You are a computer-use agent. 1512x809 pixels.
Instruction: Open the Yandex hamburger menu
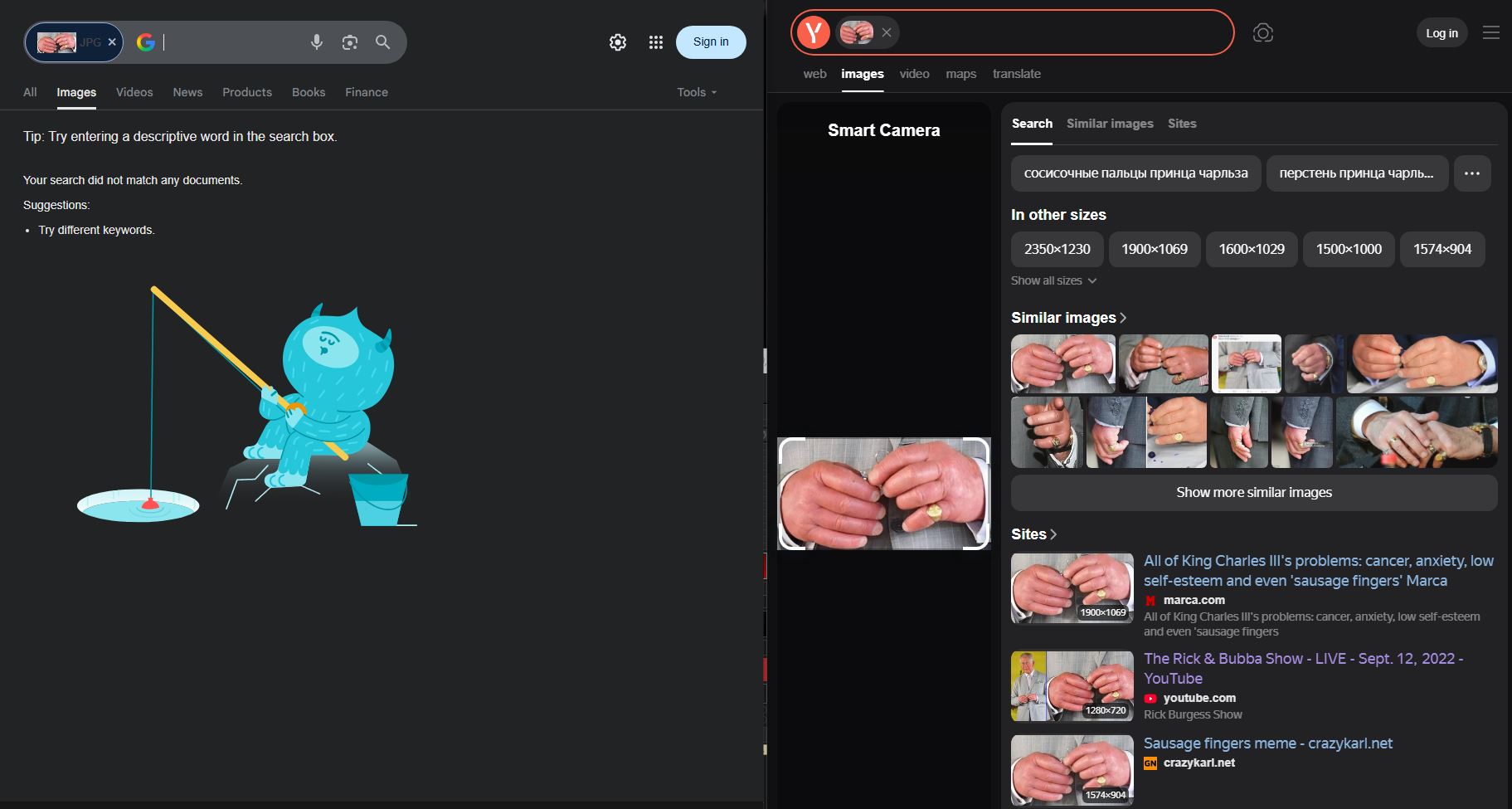pos(1491,32)
